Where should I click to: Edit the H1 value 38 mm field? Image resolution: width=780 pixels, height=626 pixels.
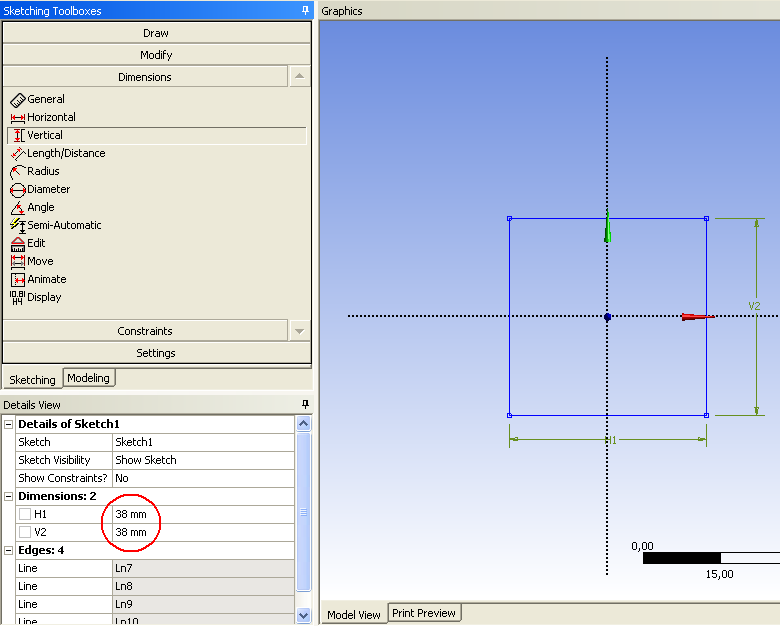click(203, 514)
